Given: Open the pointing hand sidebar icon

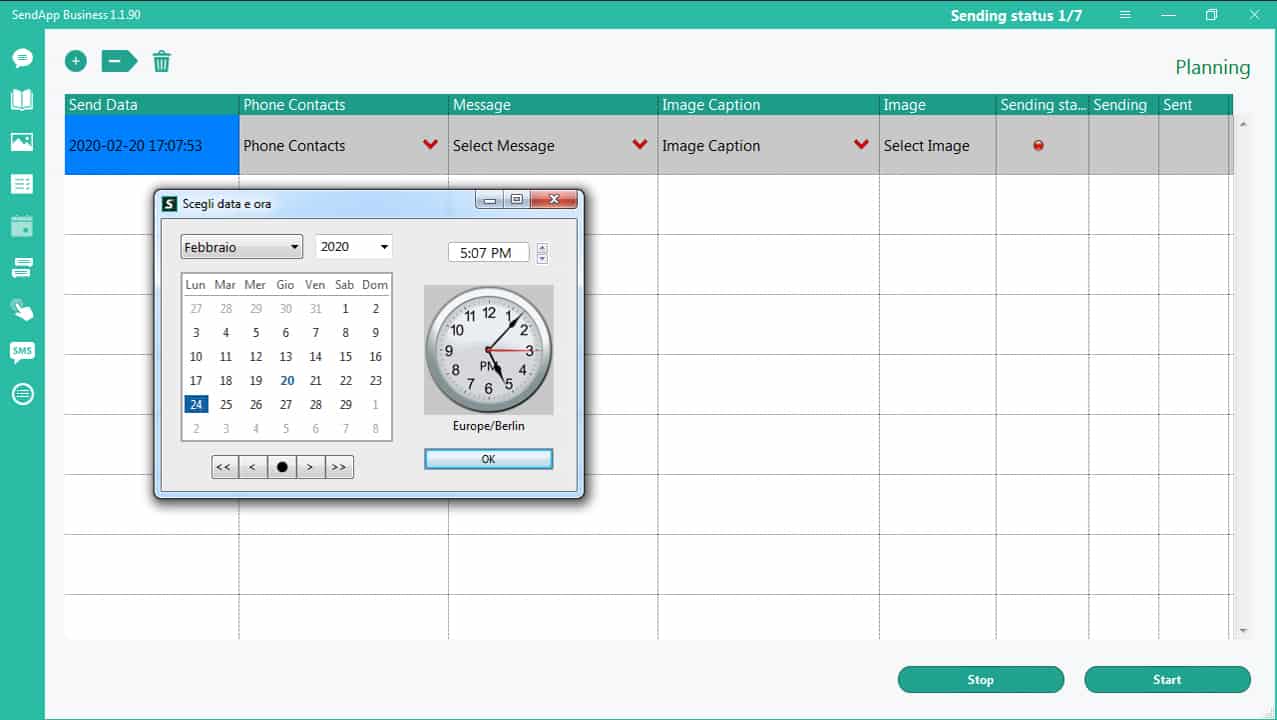Looking at the screenshot, I should pyautogui.click(x=22, y=309).
